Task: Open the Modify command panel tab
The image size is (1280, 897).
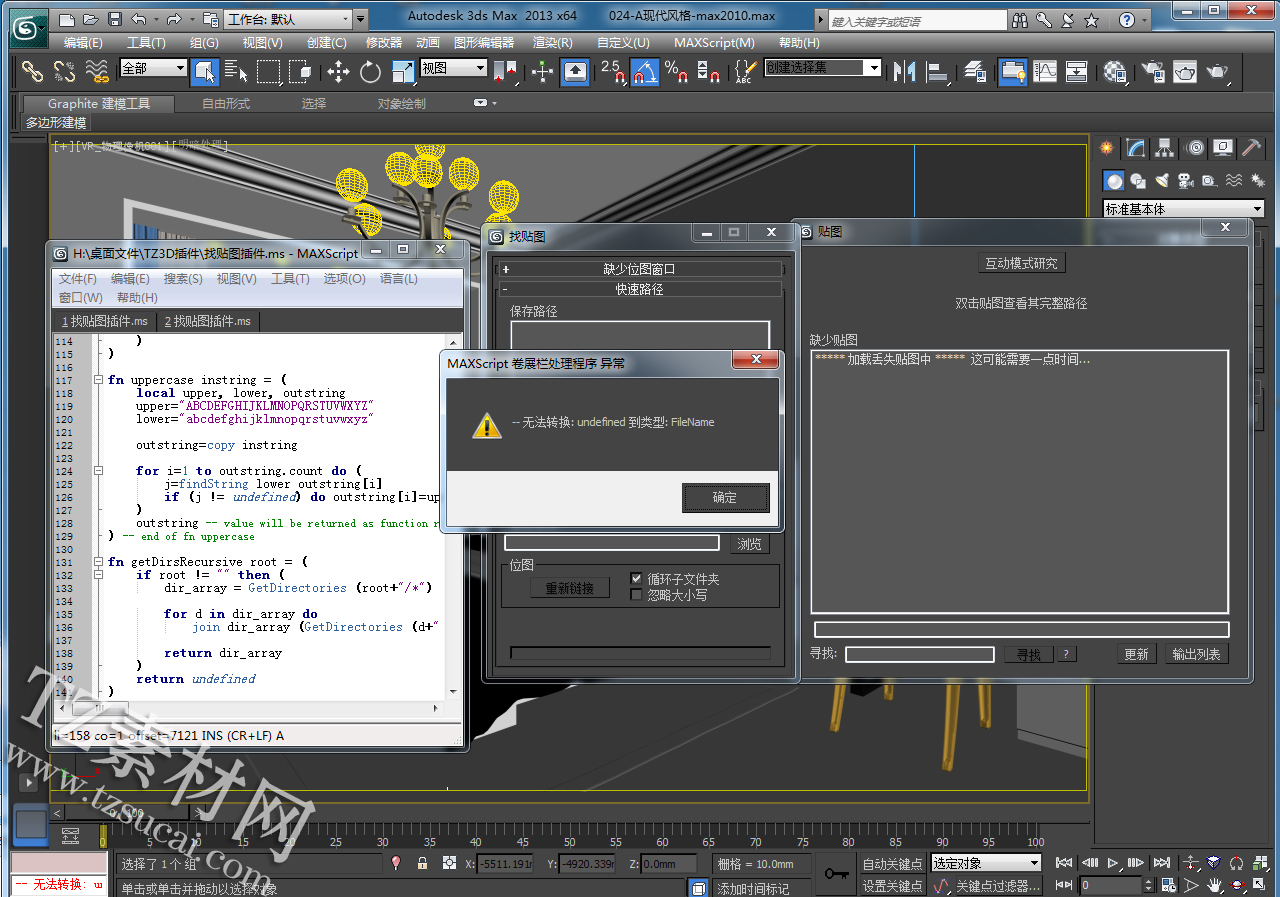Action: pyautogui.click(x=1136, y=148)
